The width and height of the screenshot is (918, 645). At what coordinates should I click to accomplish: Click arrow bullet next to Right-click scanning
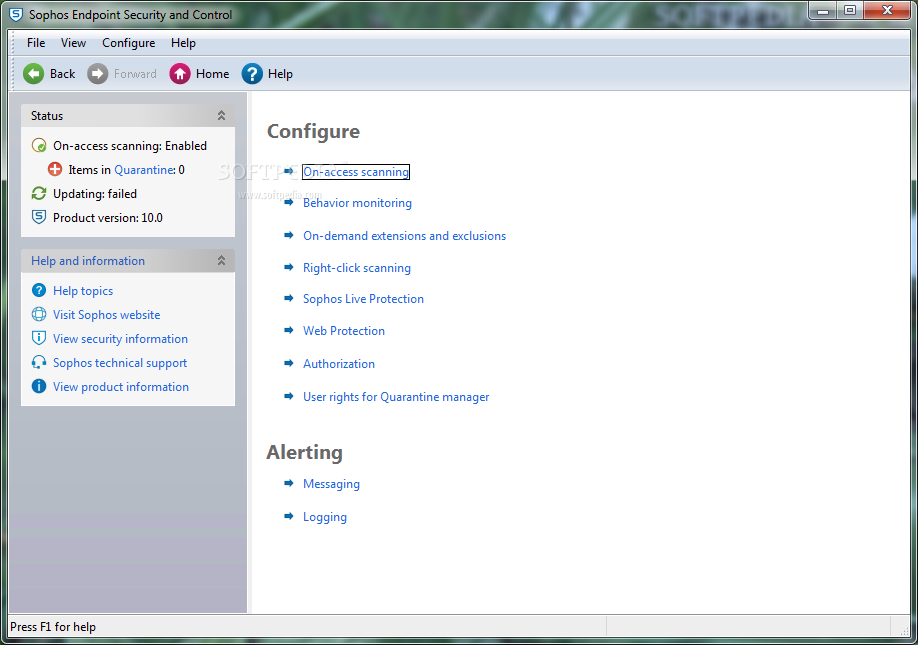pos(289,267)
